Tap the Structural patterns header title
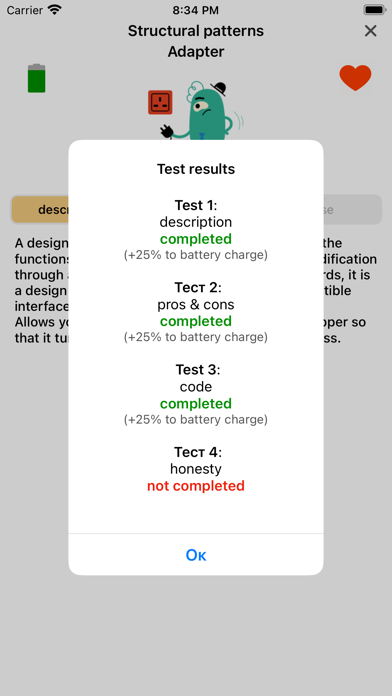 (x=196, y=31)
